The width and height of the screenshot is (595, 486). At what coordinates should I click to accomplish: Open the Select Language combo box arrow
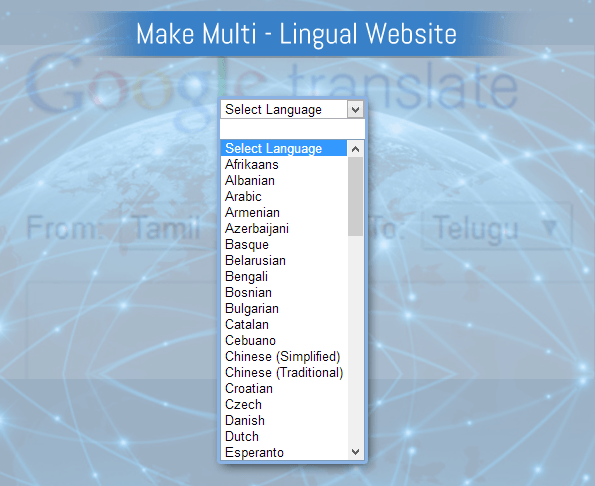pyautogui.click(x=355, y=110)
